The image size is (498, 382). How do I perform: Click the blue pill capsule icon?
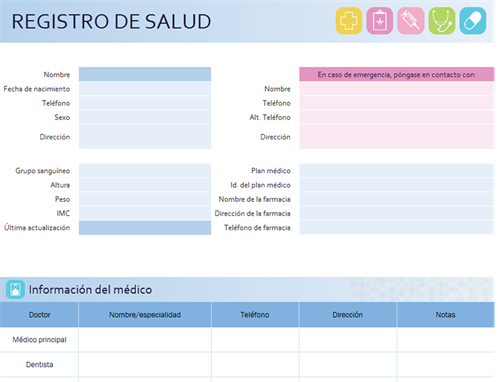coord(473,21)
